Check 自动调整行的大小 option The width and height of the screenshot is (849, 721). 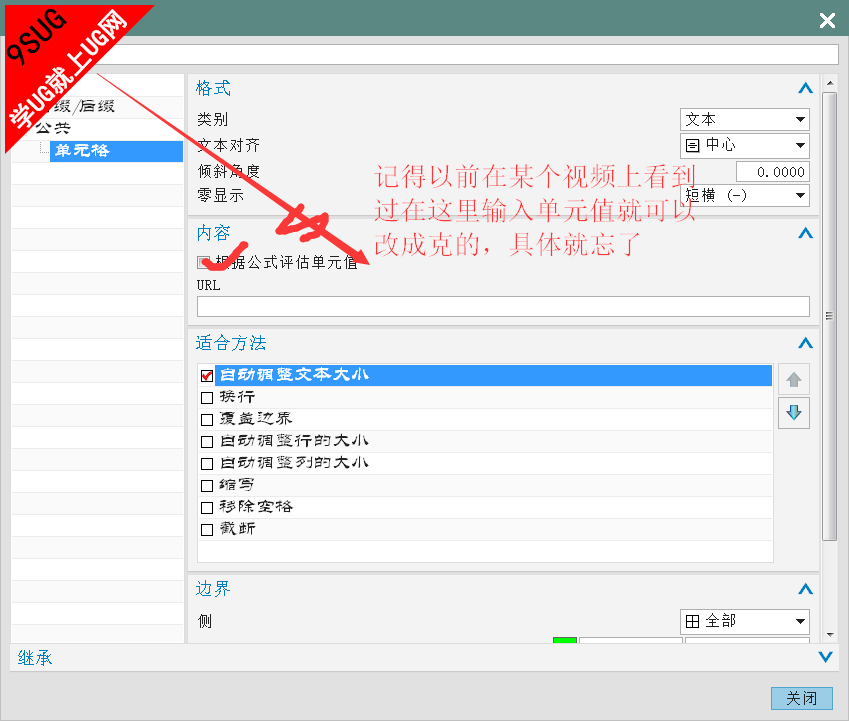click(x=206, y=442)
